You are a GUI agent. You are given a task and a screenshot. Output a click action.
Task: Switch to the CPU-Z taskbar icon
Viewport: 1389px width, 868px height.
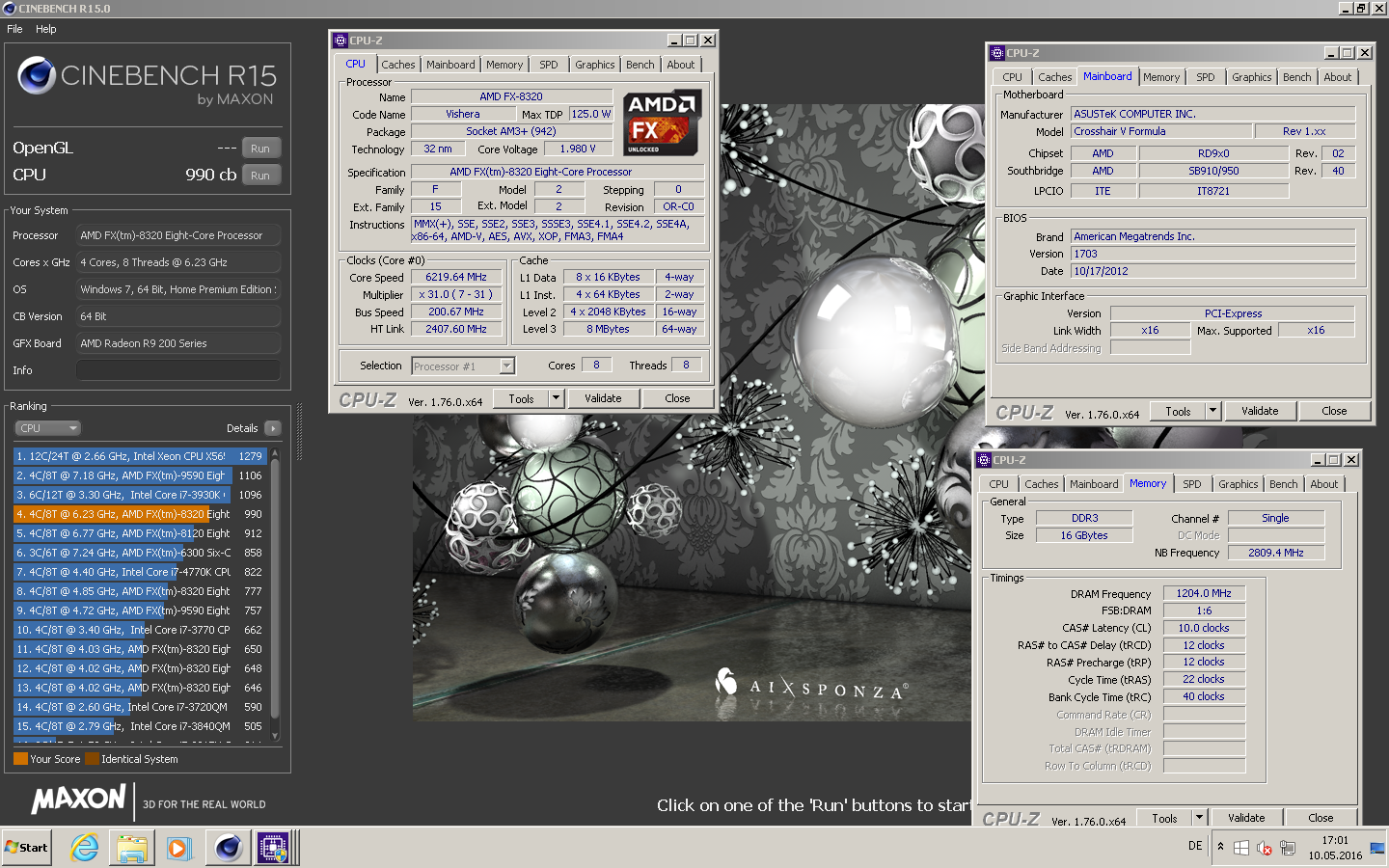point(274,848)
